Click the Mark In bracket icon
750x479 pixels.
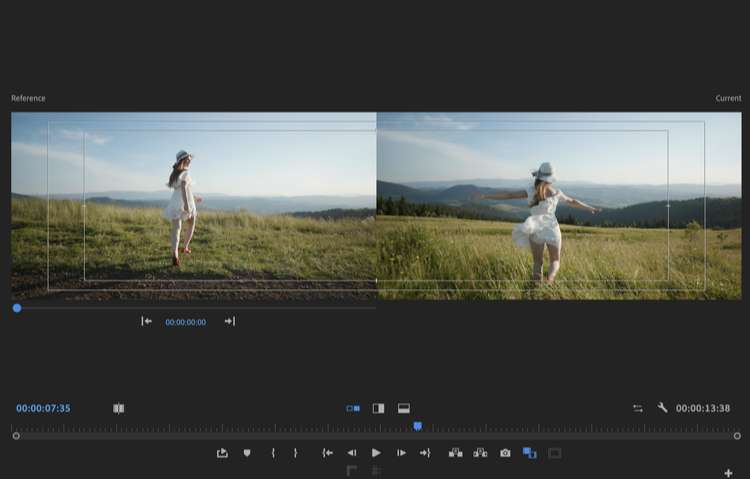click(273, 453)
